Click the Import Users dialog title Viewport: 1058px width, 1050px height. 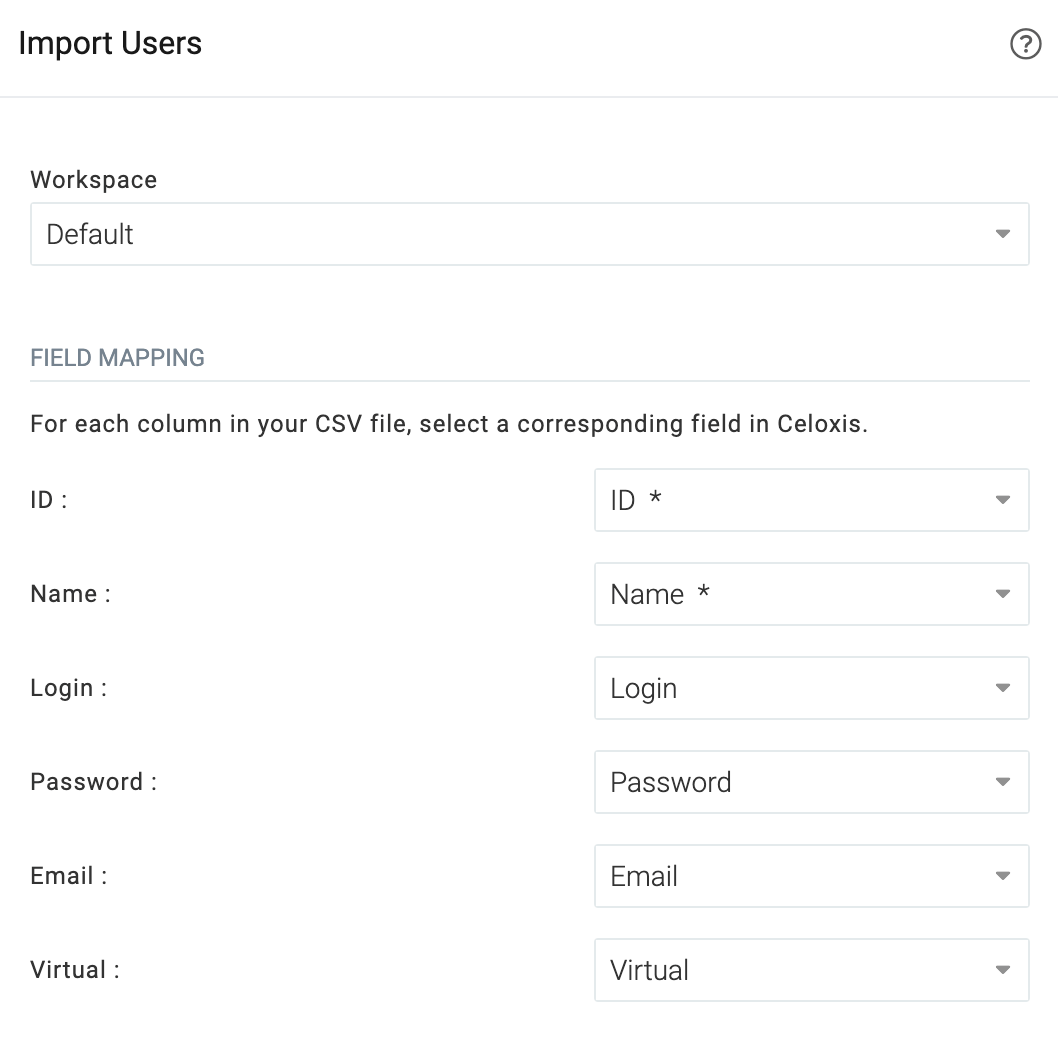(110, 44)
